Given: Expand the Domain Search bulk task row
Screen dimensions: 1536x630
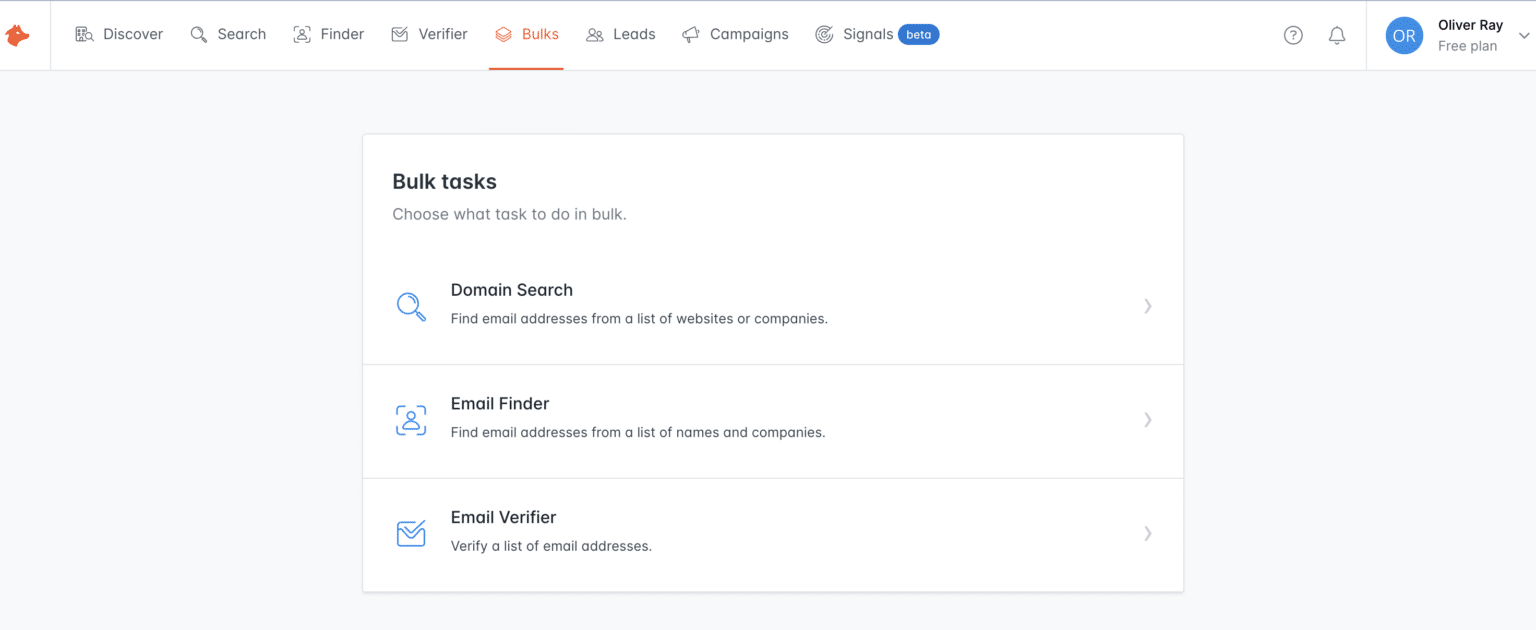Looking at the screenshot, I should tap(1148, 306).
